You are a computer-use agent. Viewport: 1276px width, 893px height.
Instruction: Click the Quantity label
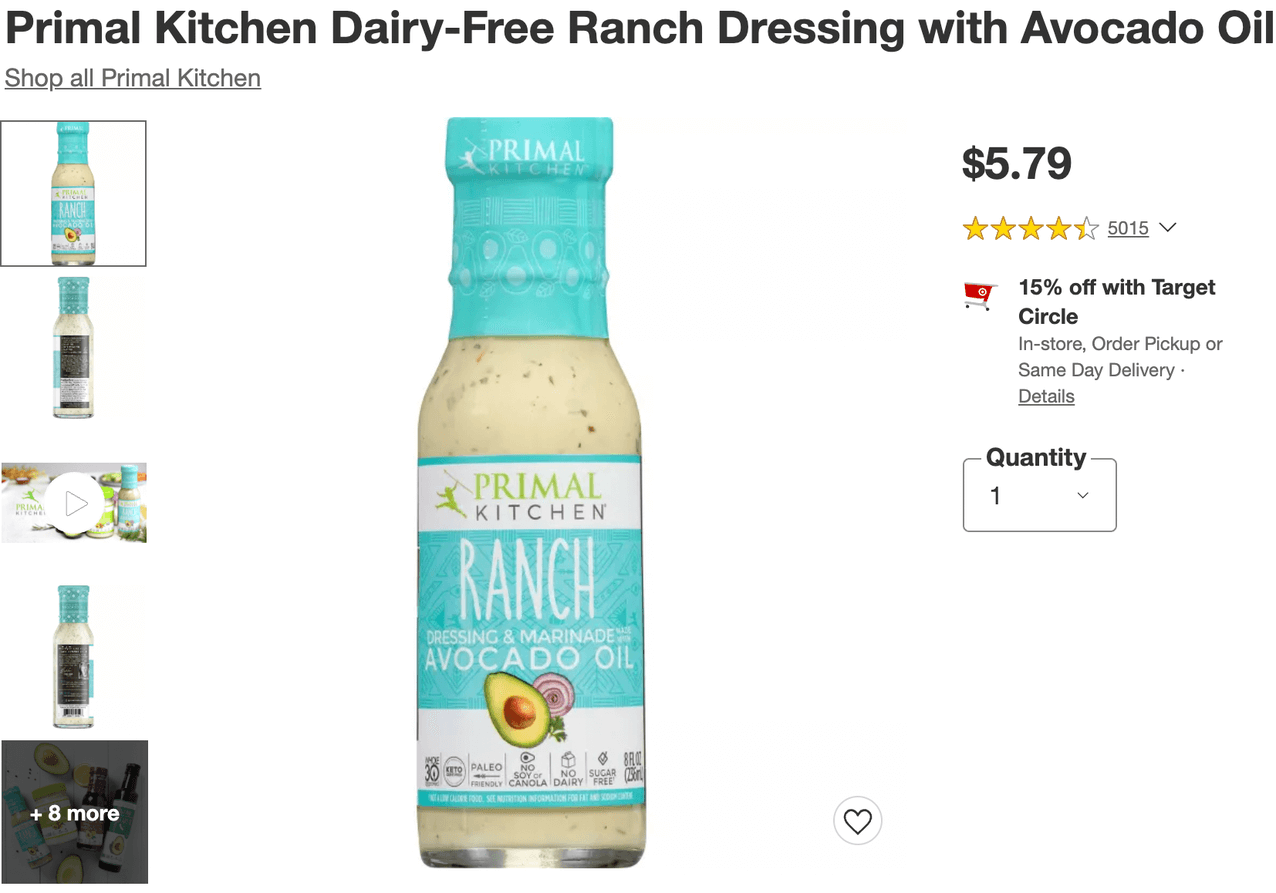point(1035,458)
